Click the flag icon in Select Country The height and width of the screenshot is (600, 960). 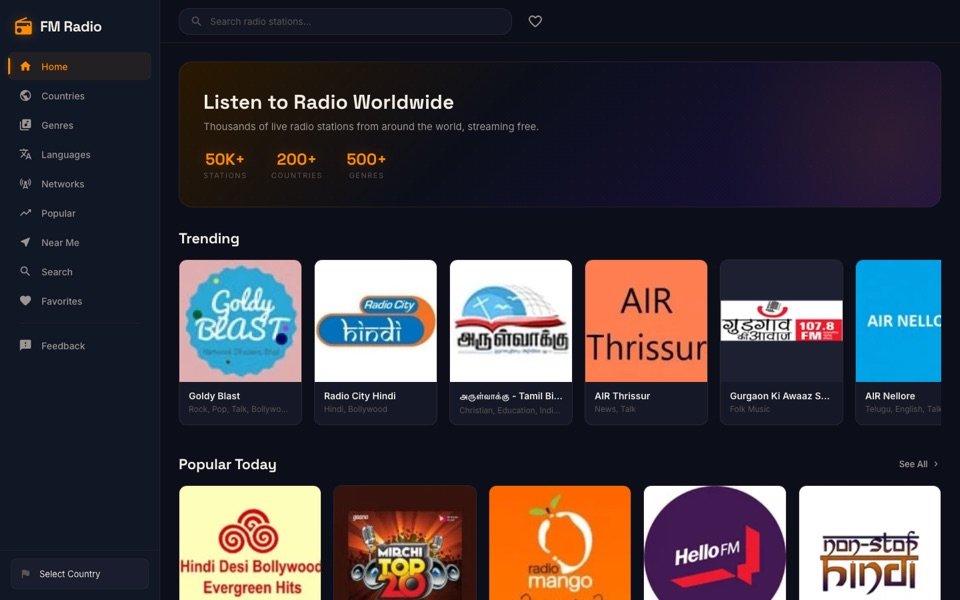(x=26, y=574)
